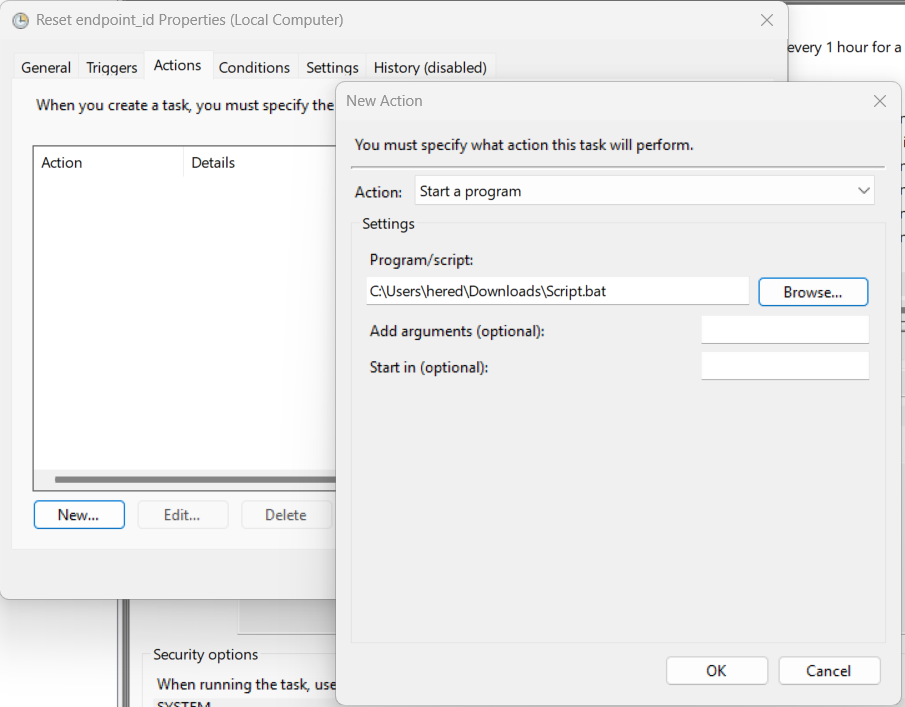Open the History (disabled) tab
The image size is (905, 707).
(x=430, y=68)
